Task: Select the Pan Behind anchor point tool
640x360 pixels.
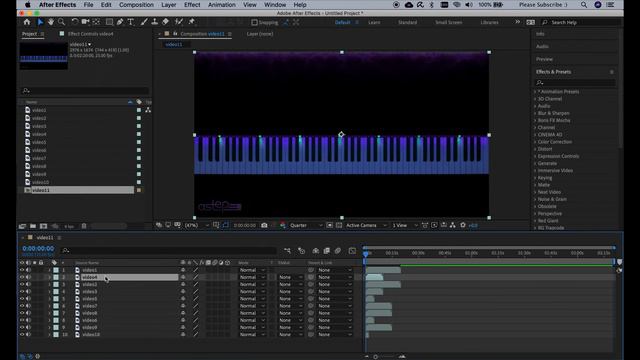Action: pyautogui.click(x=96, y=22)
